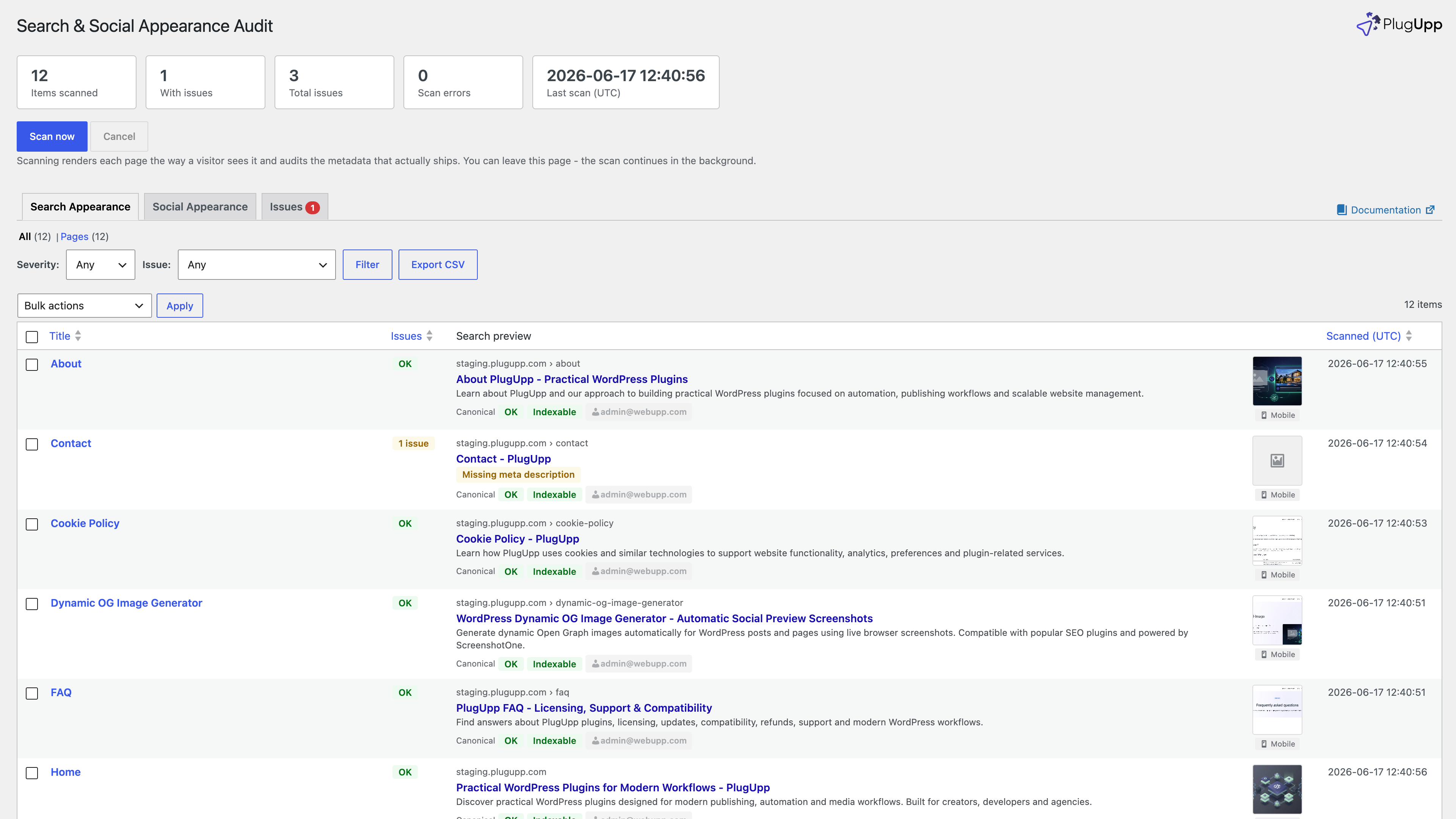Click the Apply button
1456x819 pixels.
(180, 306)
